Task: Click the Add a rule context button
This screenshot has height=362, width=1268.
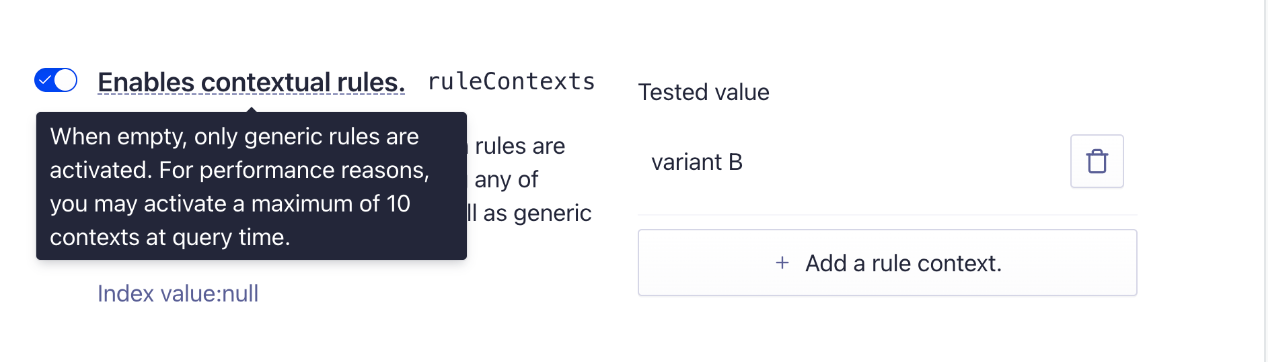Action: 887,263
